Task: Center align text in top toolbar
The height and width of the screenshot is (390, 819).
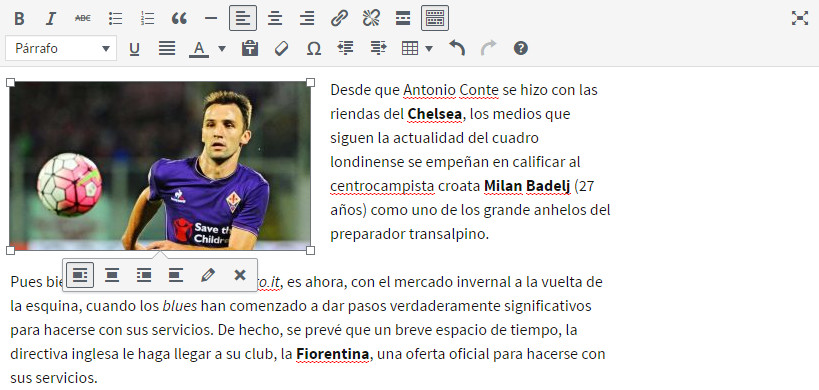Action: coord(275,19)
